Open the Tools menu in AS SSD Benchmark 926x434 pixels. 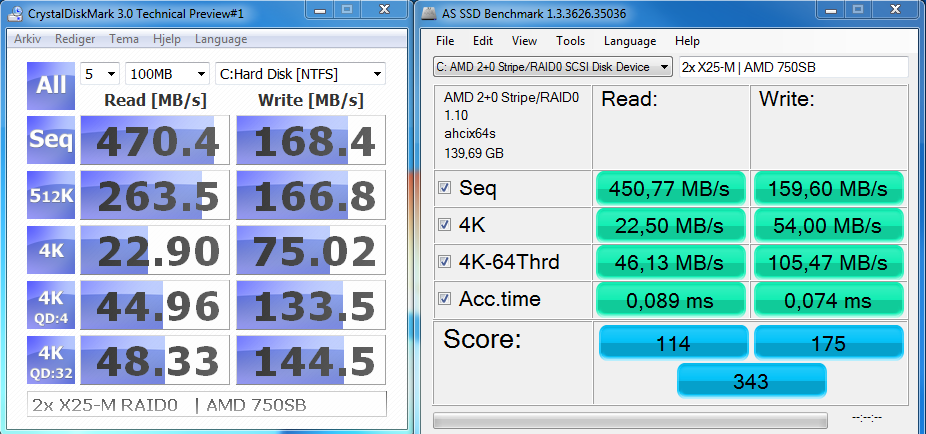coord(570,41)
